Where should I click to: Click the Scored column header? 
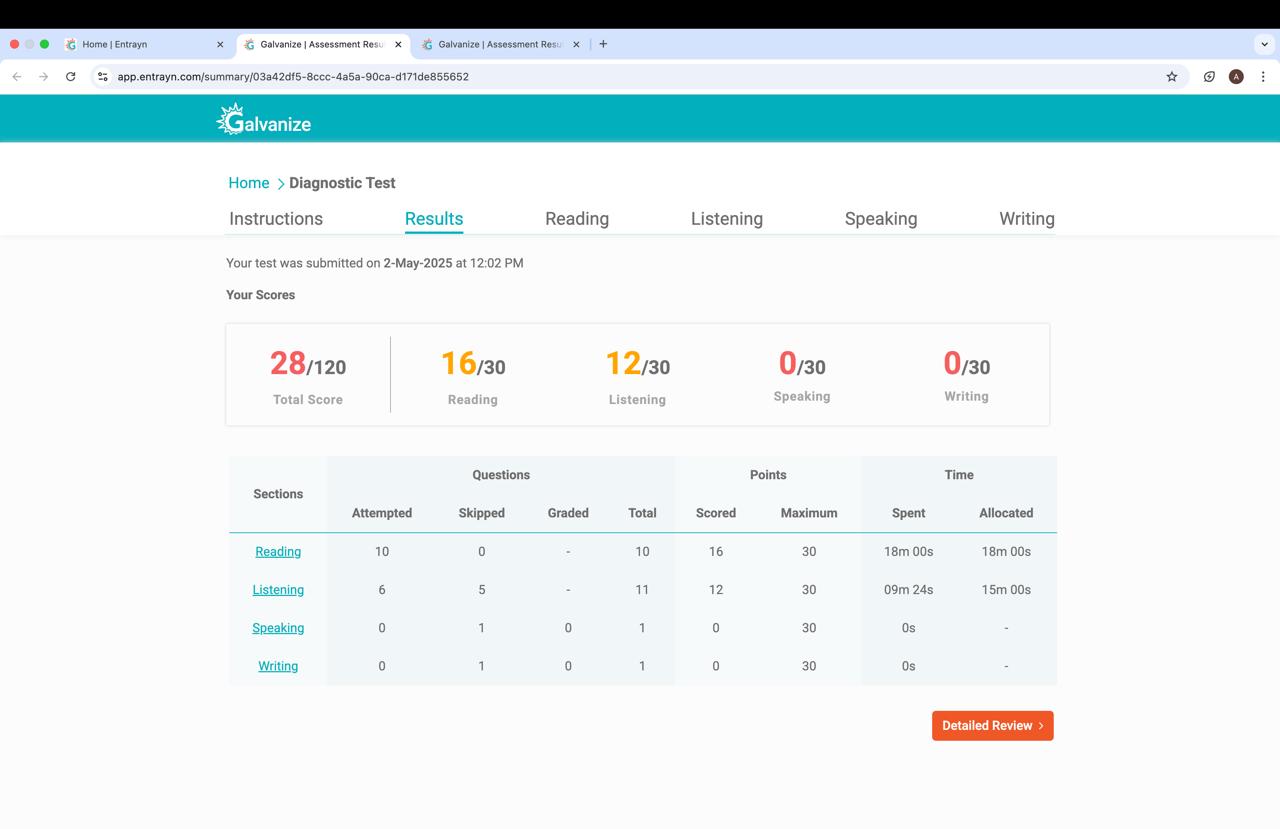click(716, 513)
